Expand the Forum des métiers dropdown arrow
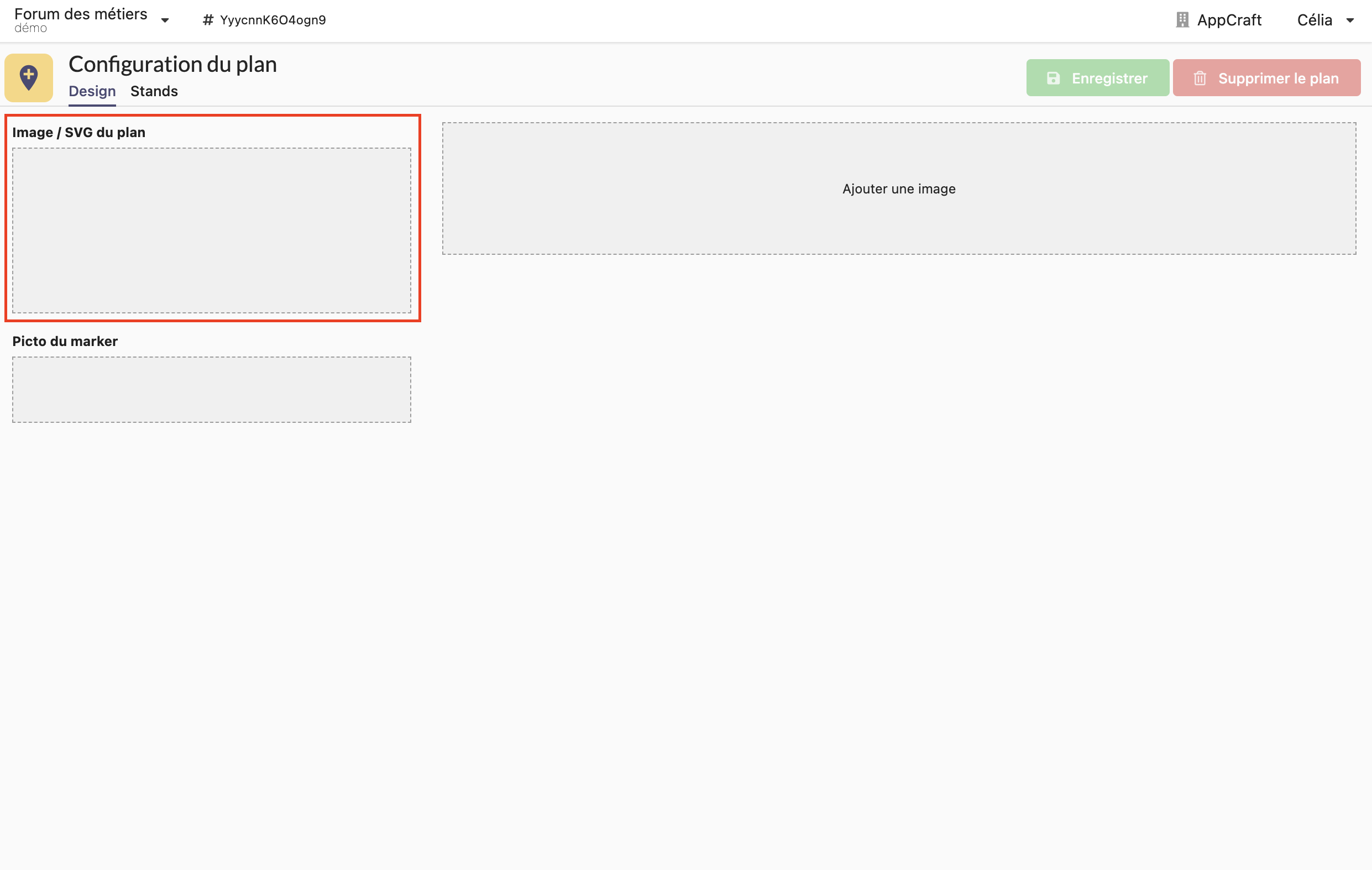 click(x=165, y=20)
